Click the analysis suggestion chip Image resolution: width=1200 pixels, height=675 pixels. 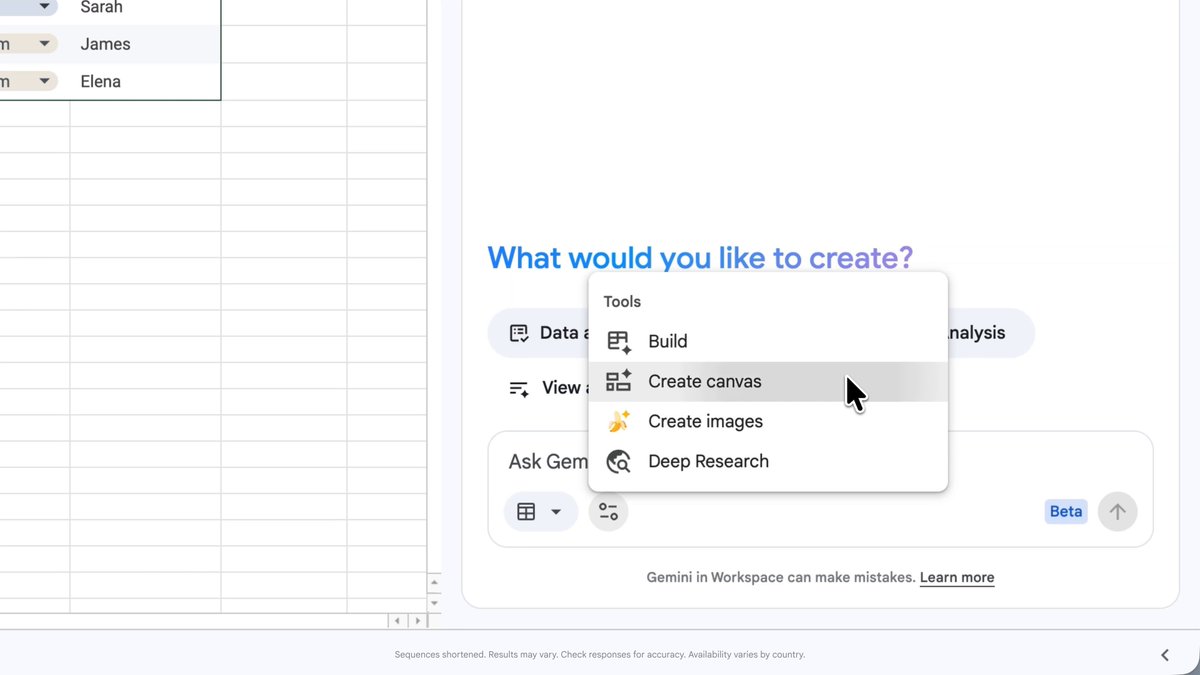click(990, 333)
